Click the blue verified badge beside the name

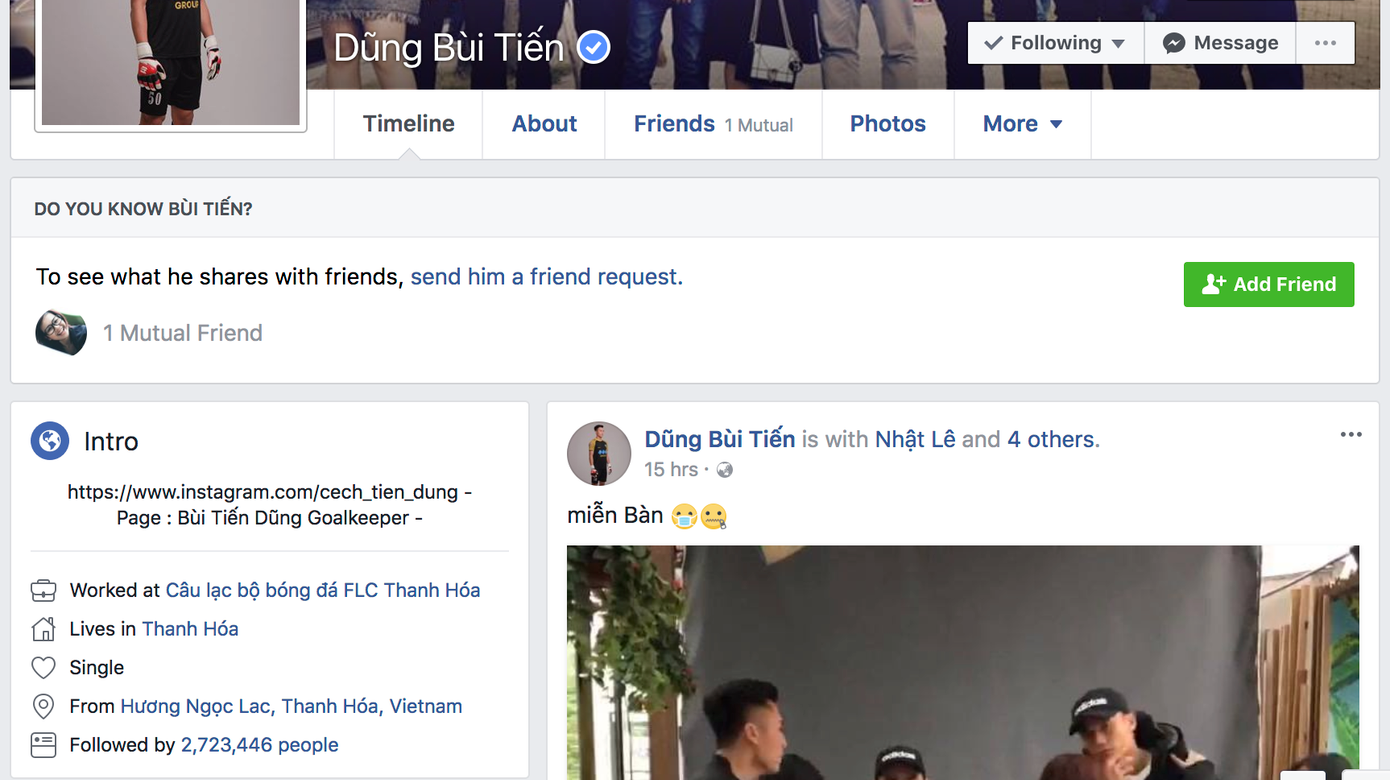(594, 47)
